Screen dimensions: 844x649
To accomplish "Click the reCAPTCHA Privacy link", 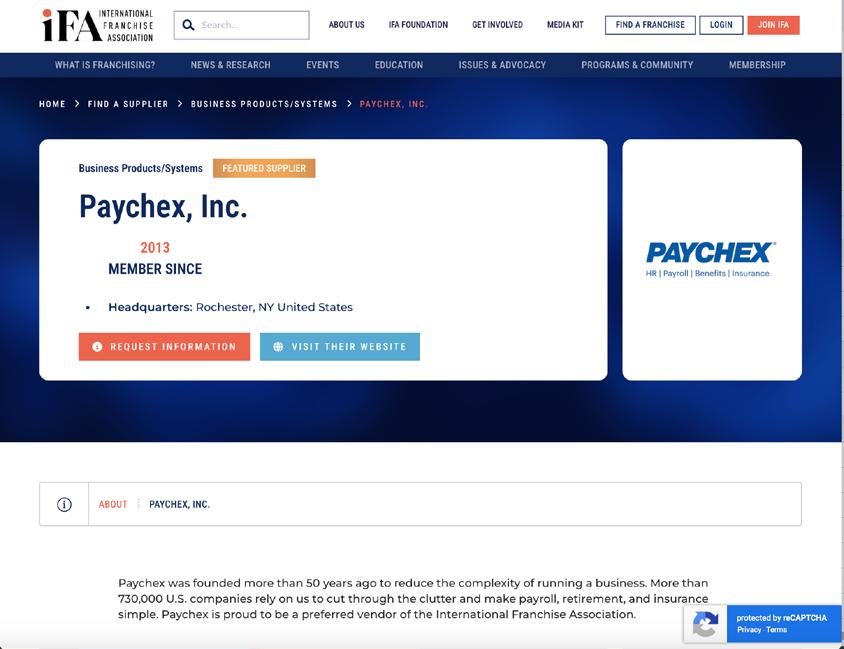I will pos(749,630).
